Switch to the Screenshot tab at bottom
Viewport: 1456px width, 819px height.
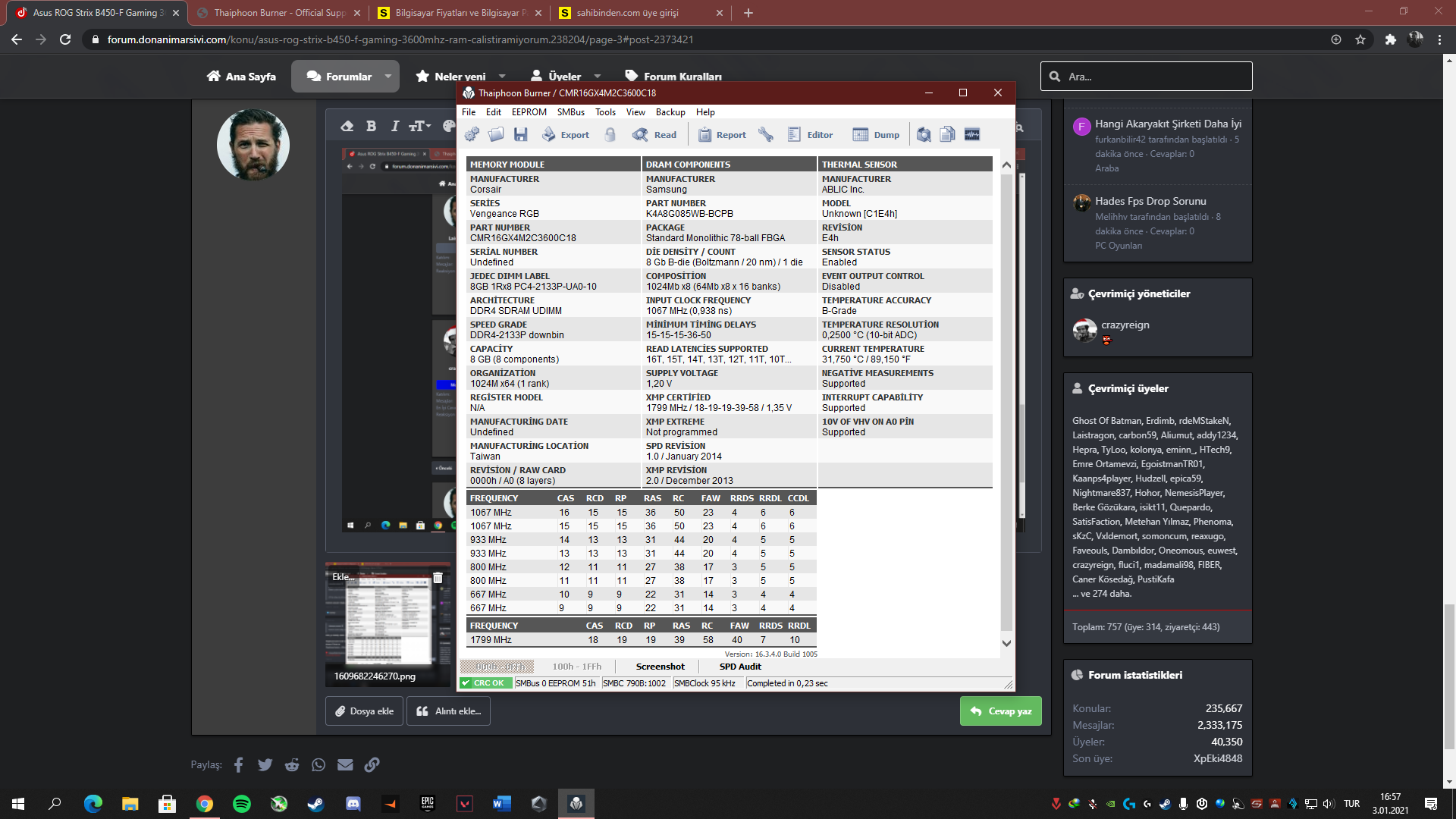660,667
